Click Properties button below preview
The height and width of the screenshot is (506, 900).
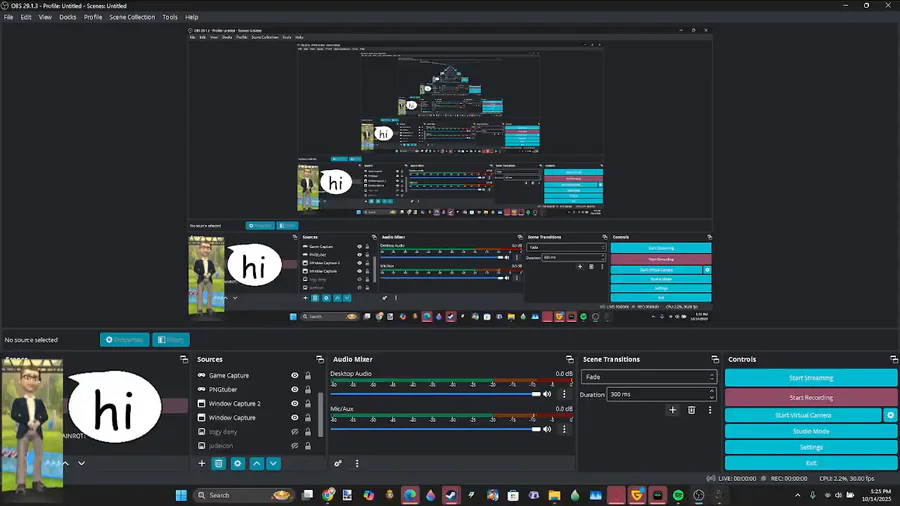point(125,340)
